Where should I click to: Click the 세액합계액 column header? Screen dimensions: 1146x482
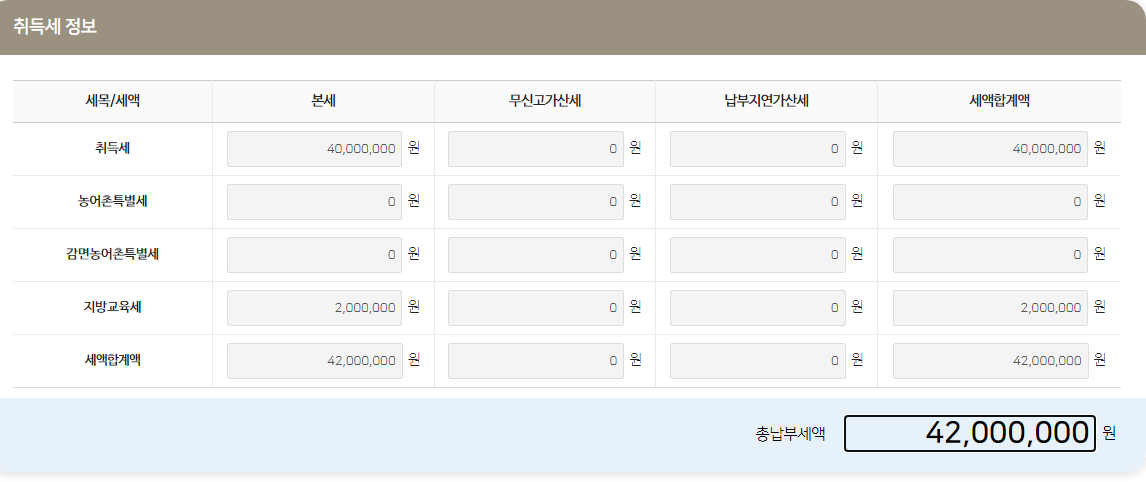point(999,102)
